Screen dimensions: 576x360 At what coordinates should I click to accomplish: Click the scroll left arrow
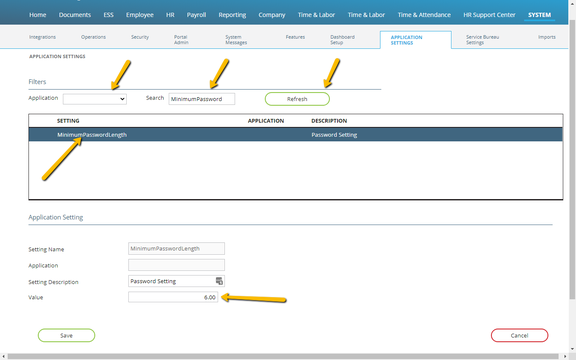tap(3, 357)
